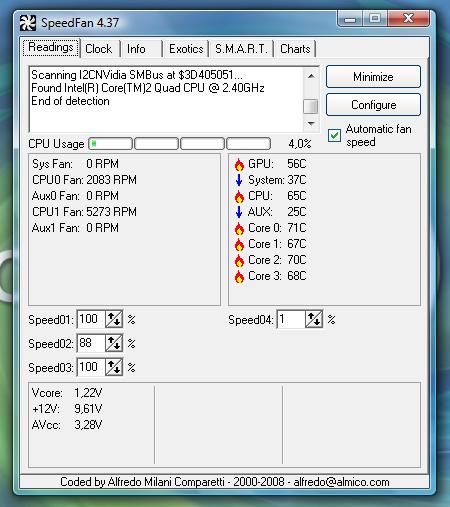
Task: Click the window minimize title bar button
Action: click(350, 18)
